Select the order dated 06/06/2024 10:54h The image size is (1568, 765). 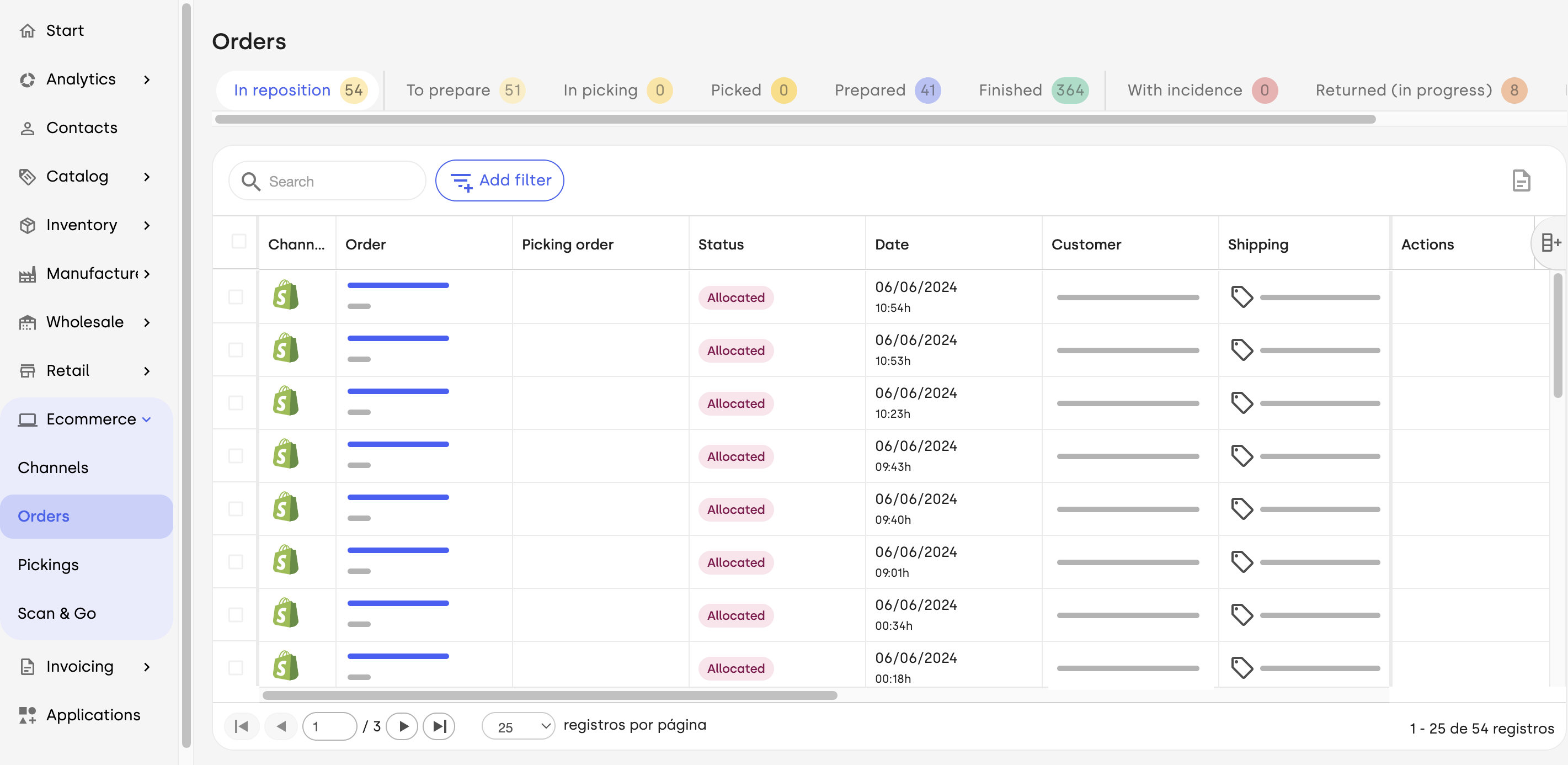click(x=236, y=297)
